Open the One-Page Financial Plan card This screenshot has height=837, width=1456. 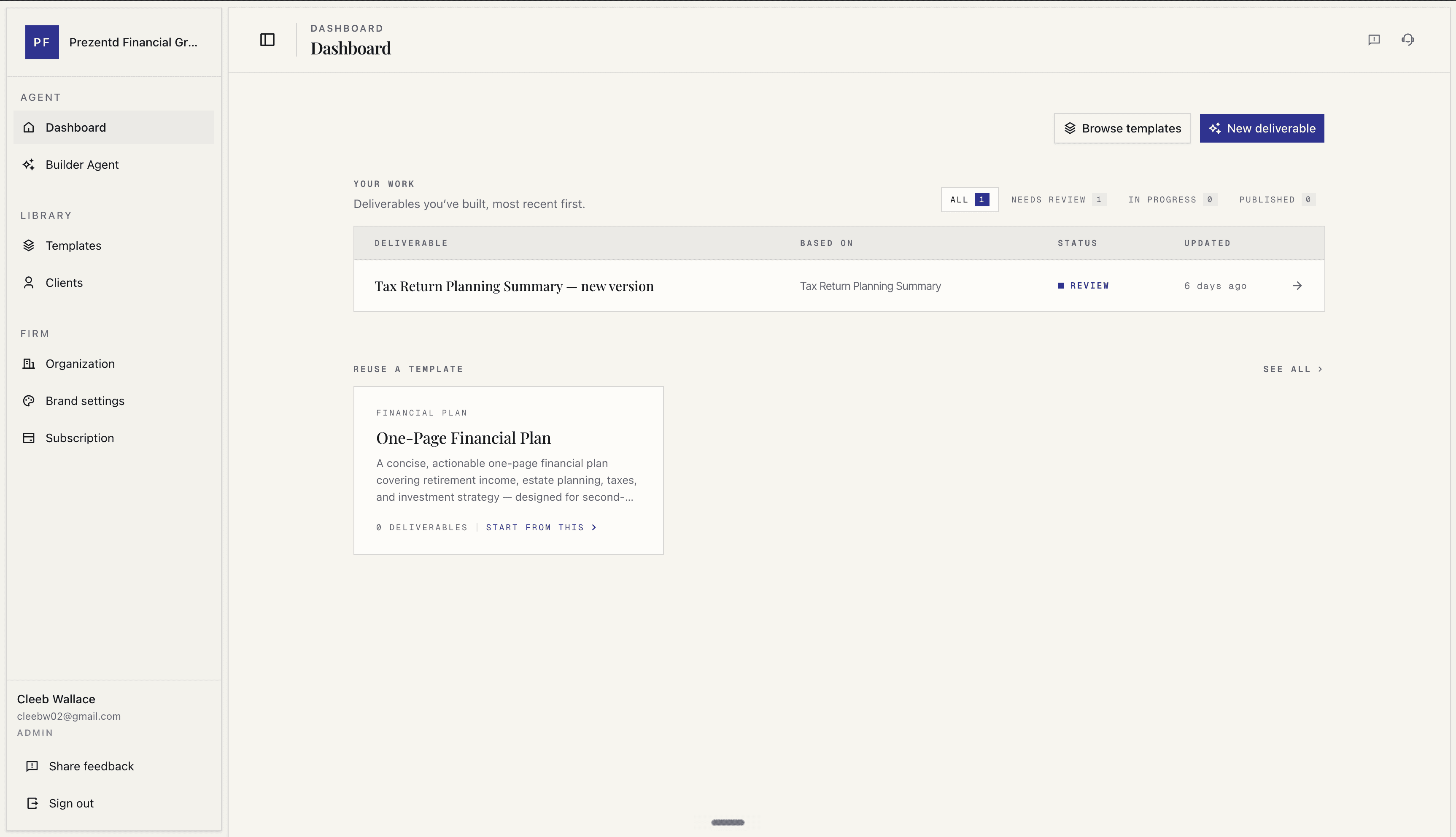click(508, 470)
